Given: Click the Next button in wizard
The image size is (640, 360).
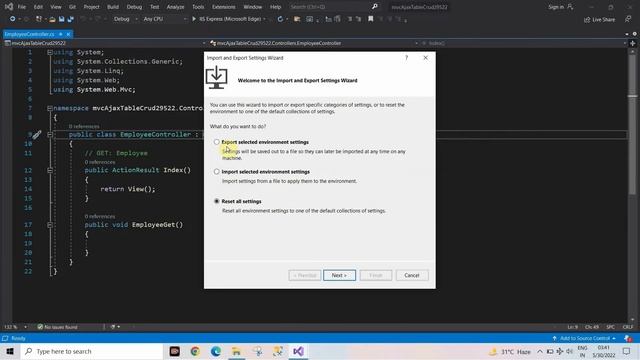Looking at the screenshot, I should pos(339,275).
